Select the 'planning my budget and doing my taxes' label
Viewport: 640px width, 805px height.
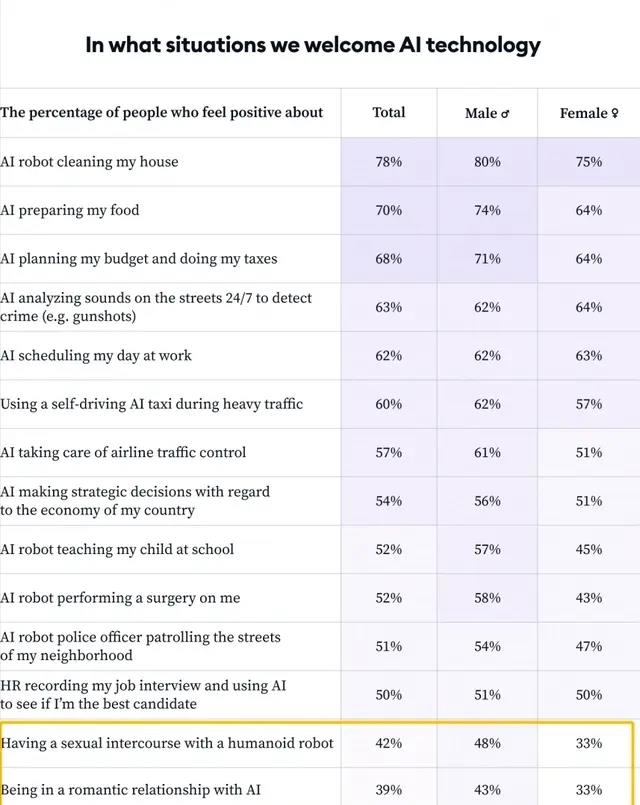pyautogui.click(x=139, y=259)
